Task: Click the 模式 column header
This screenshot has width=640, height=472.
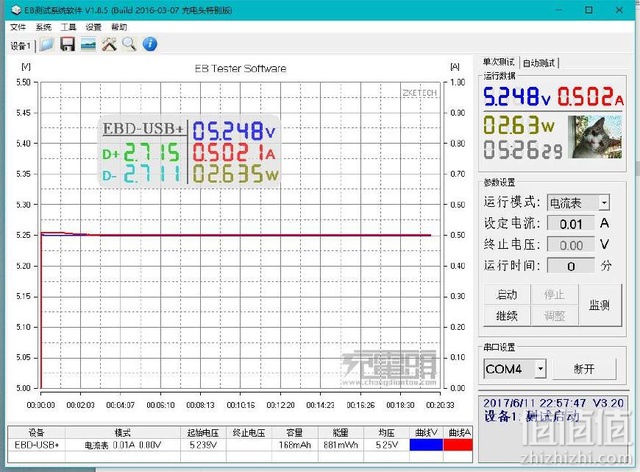Action: click(122, 433)
